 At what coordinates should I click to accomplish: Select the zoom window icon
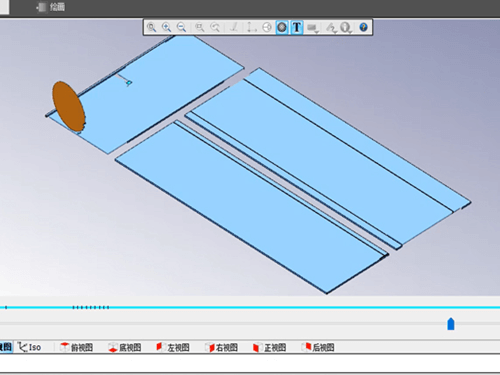tap(200, 27)
